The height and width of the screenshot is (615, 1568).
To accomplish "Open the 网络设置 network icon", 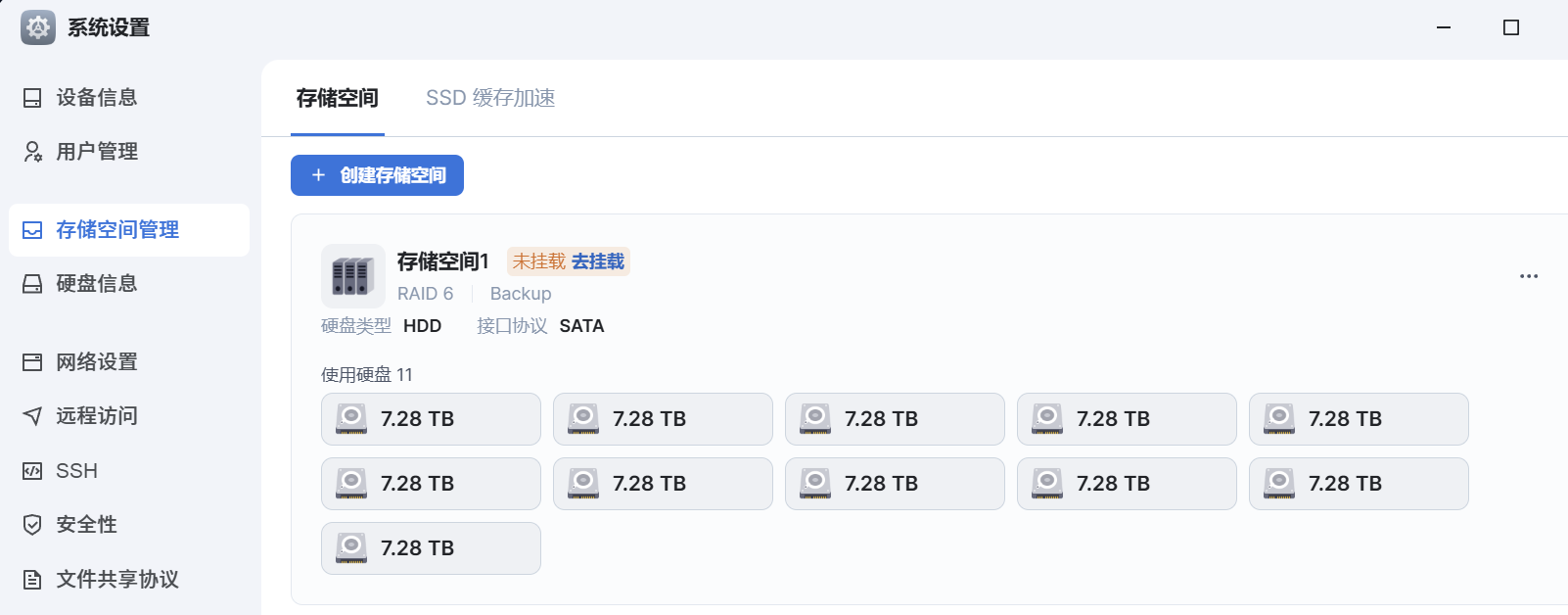I will [x=32, y=362].
